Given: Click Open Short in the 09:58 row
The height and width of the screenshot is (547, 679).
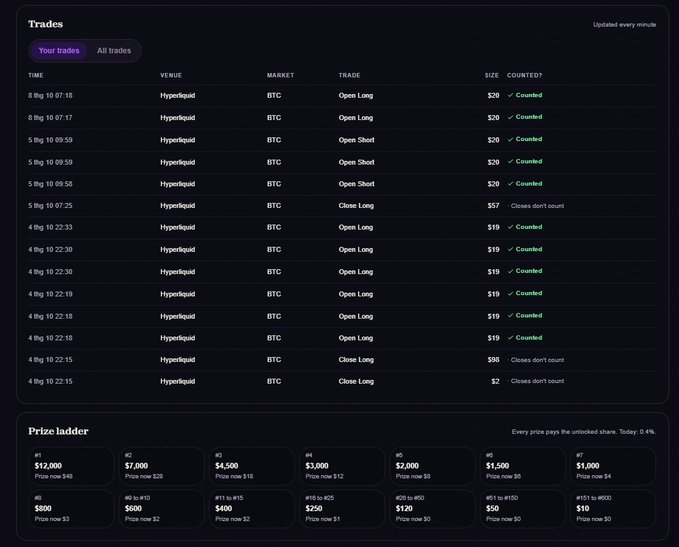Looking at the screenshot, I should 356,184.
